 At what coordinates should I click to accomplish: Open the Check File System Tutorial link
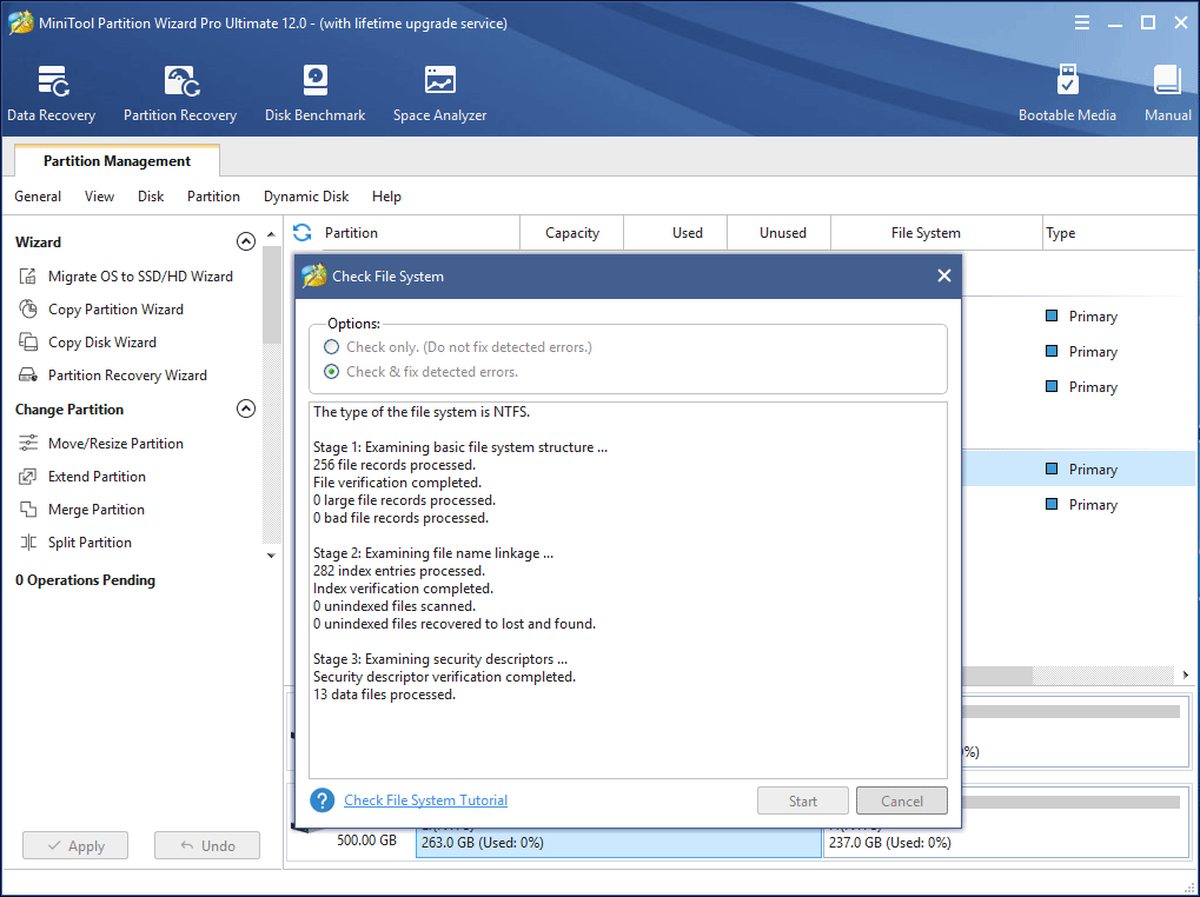coord(426,800)
